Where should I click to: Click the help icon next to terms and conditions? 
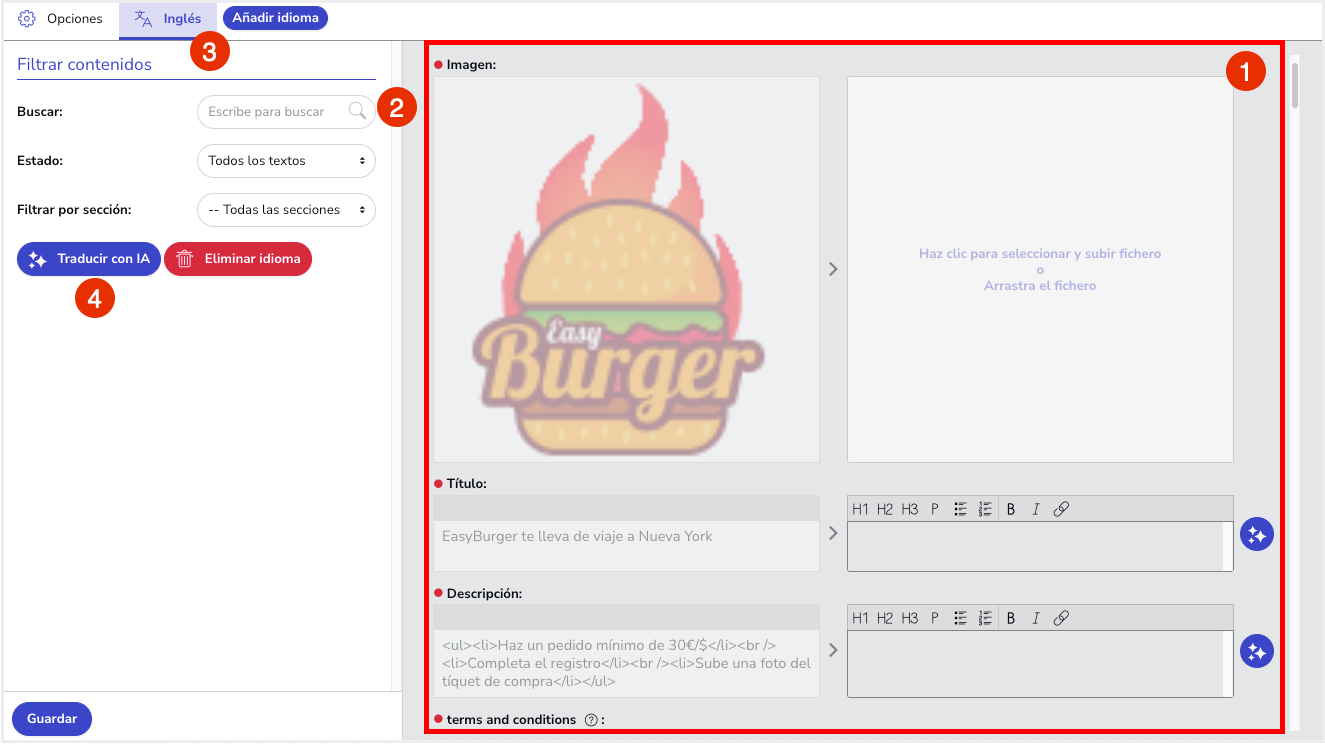click(590, 720)
